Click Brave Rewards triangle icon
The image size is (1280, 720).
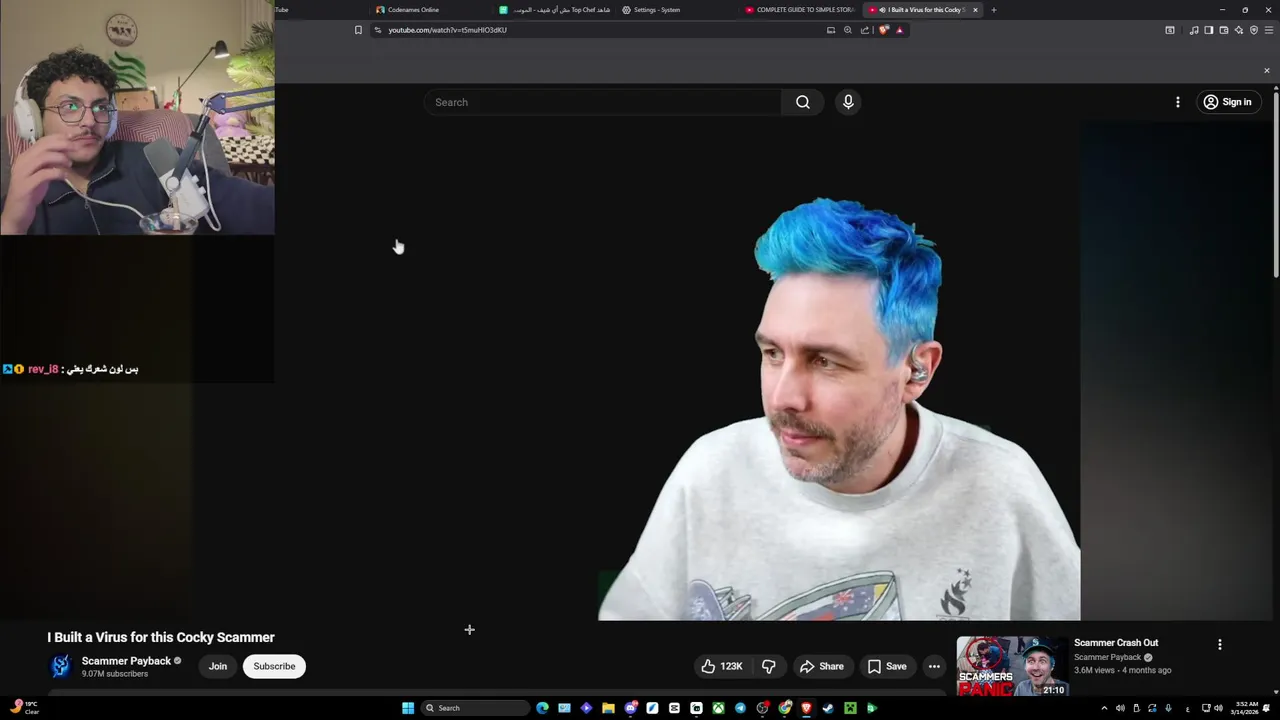(899, 30)
